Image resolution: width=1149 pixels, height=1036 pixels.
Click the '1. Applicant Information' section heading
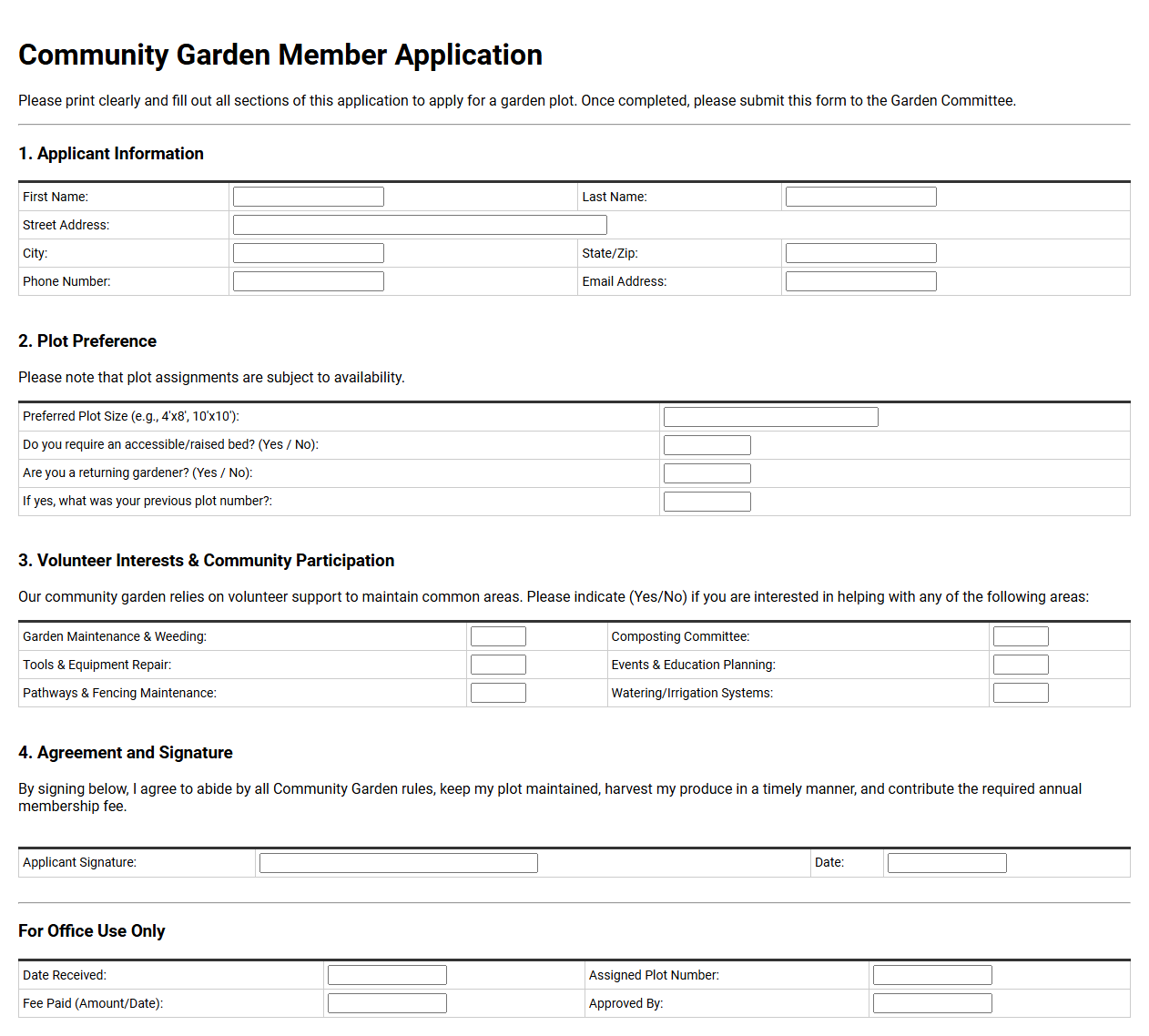click(111, 154)
